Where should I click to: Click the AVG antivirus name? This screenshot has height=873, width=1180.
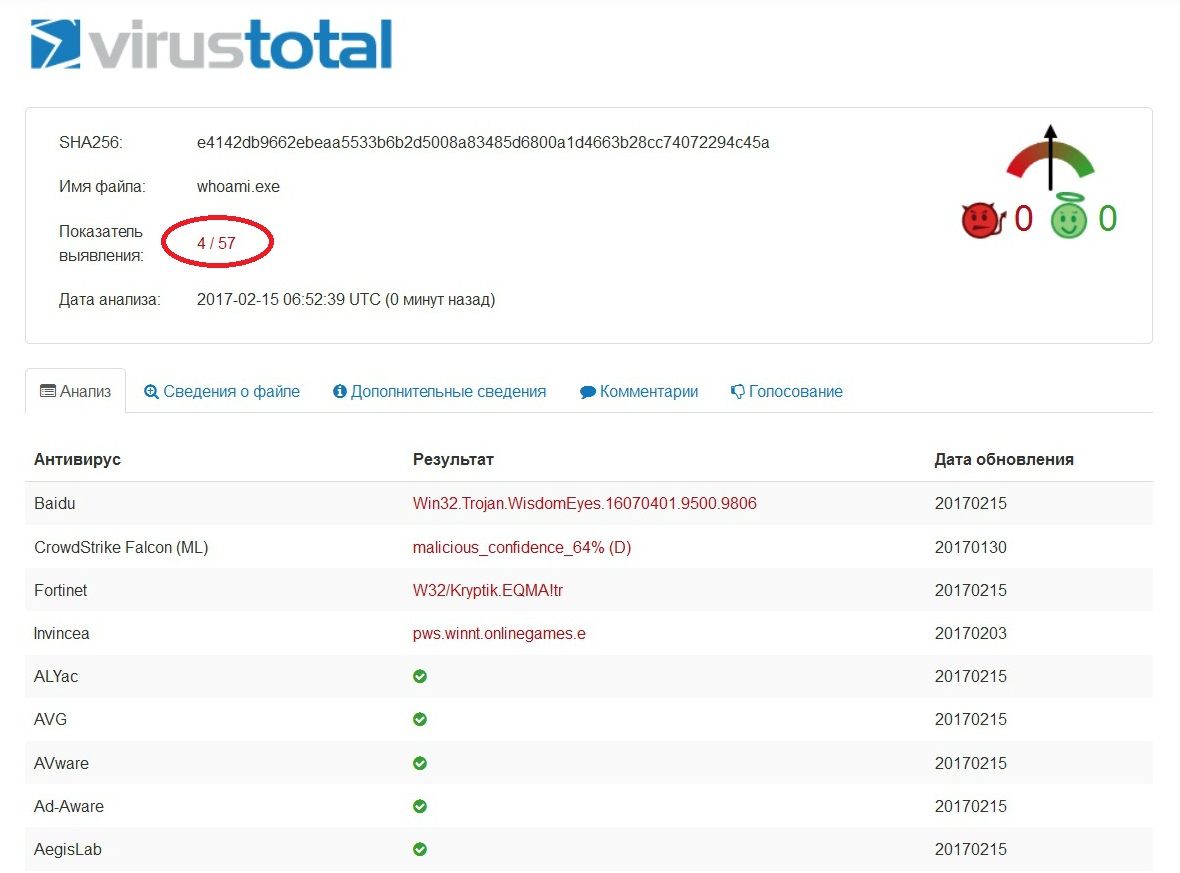pyautogui.click(x=50, y=719)
